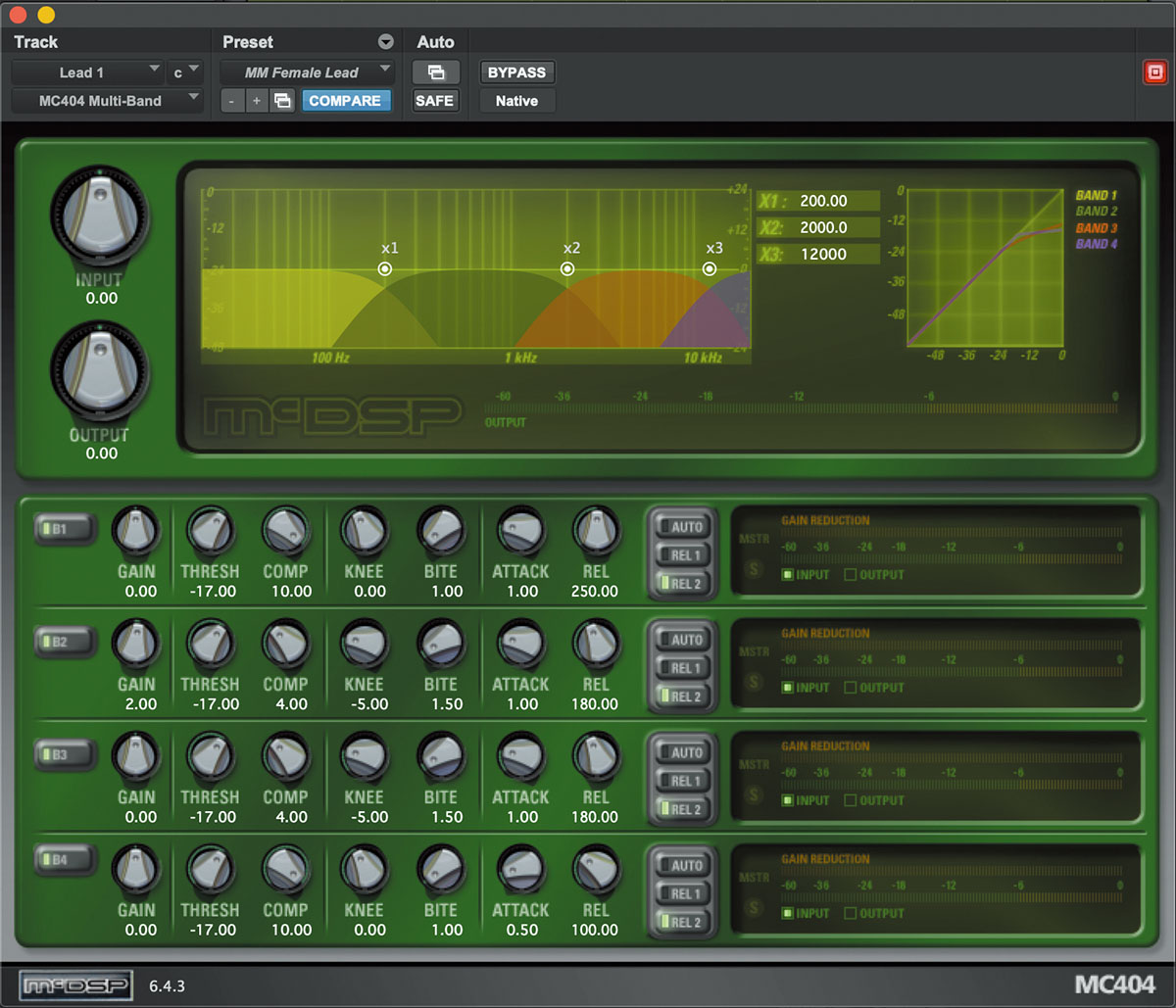This screenshot has height=1008, width=1176.
Task: Select BAND 3 in the curve legend
Action: pos(1097,228)
